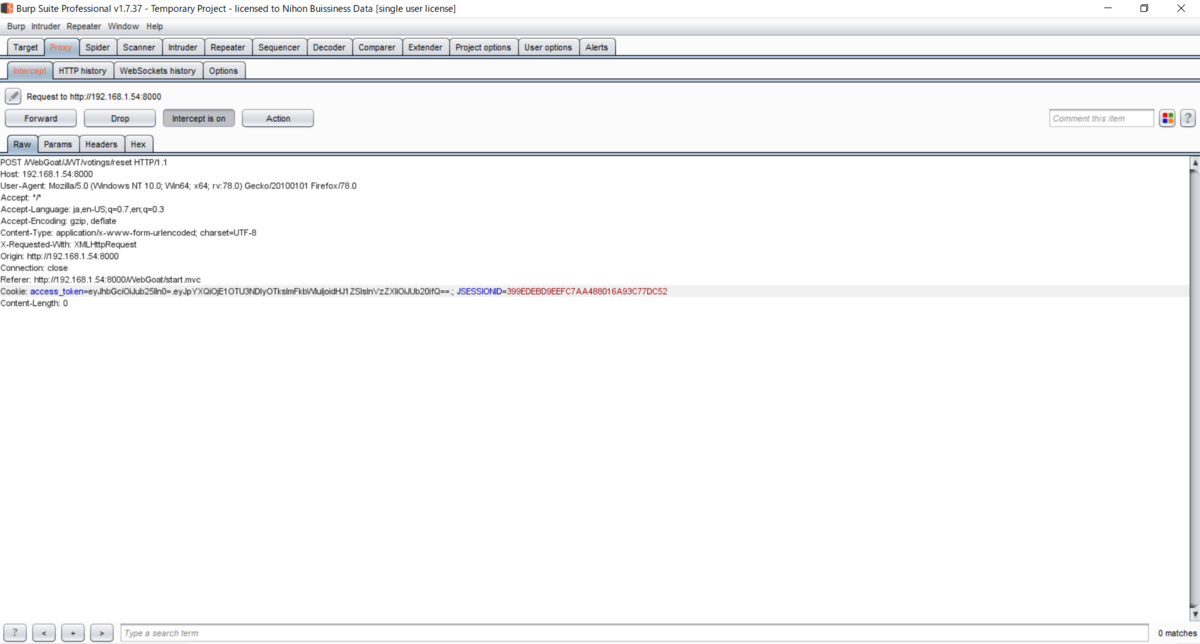Click the search help question mark button

pos(15,633)
